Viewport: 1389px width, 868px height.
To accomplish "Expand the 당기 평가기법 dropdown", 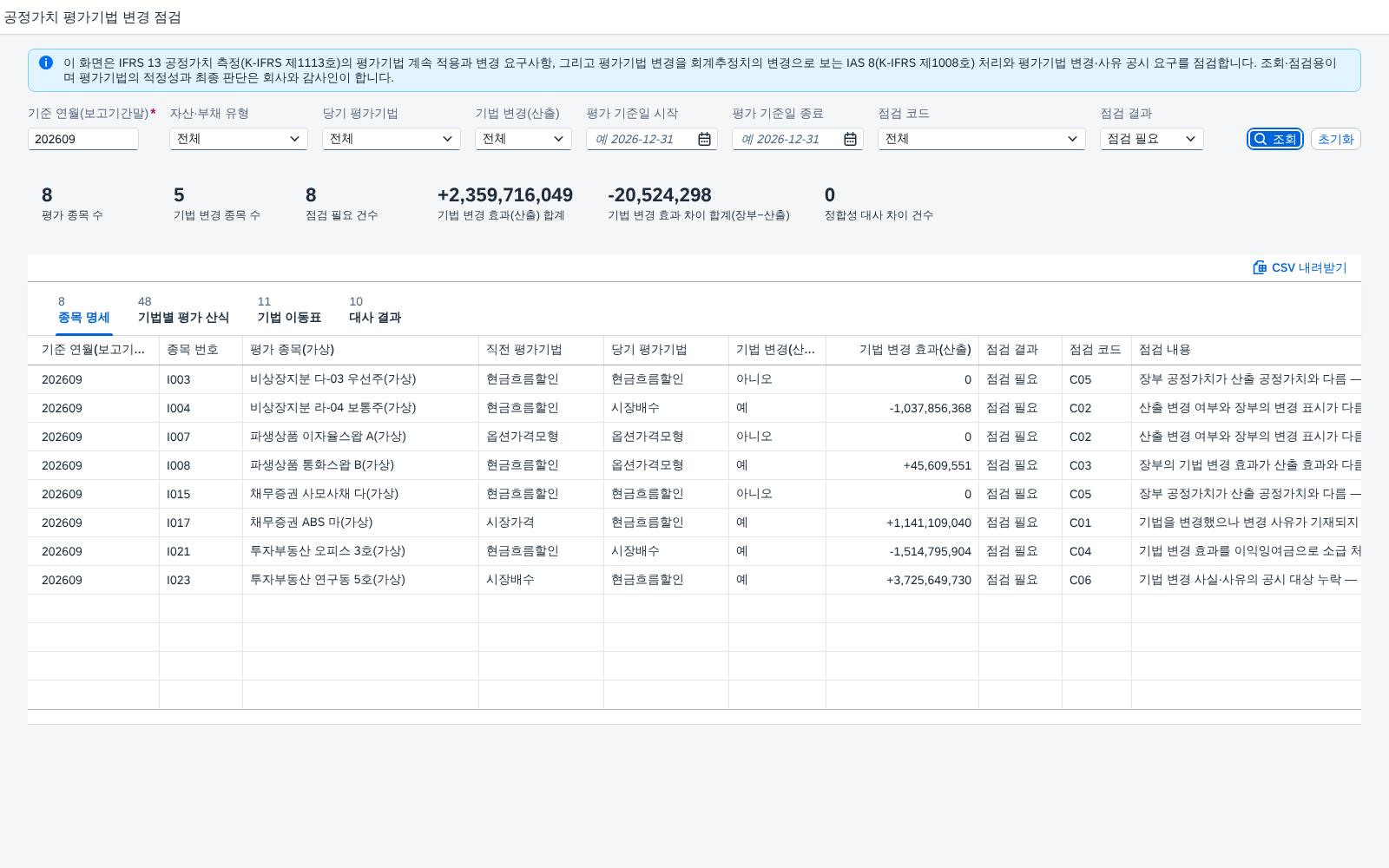I will point(392,139).
